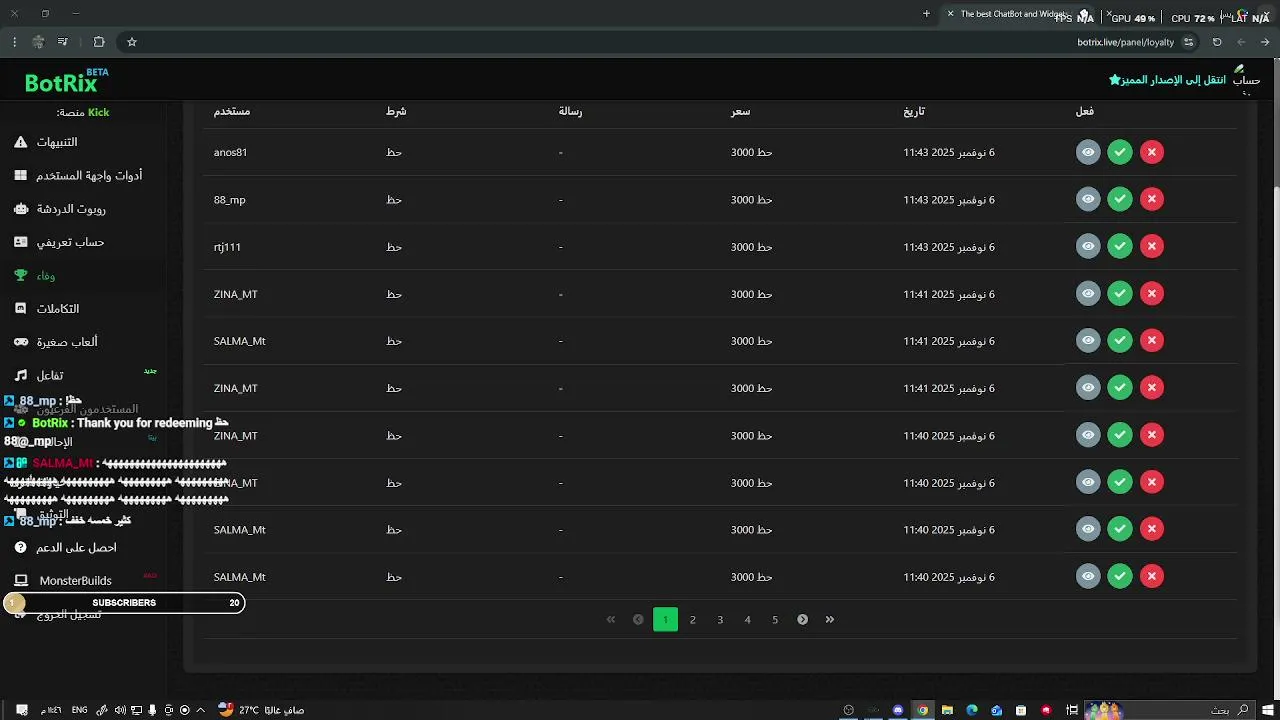Open تفاعل music-note sidebar item
Viewport: 1280px width, 720px height.
pos(40,375)
